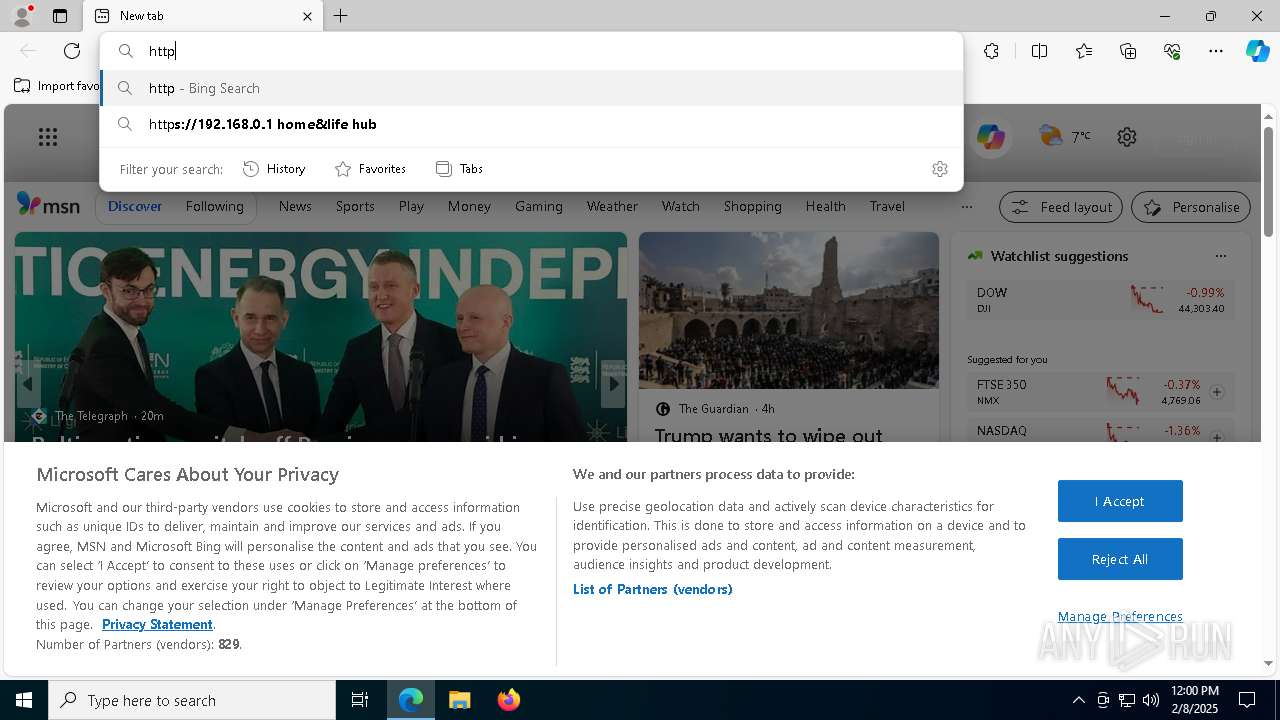Expand more categories ellipsis
This screenshot has height=720, width=1280.
966,207
